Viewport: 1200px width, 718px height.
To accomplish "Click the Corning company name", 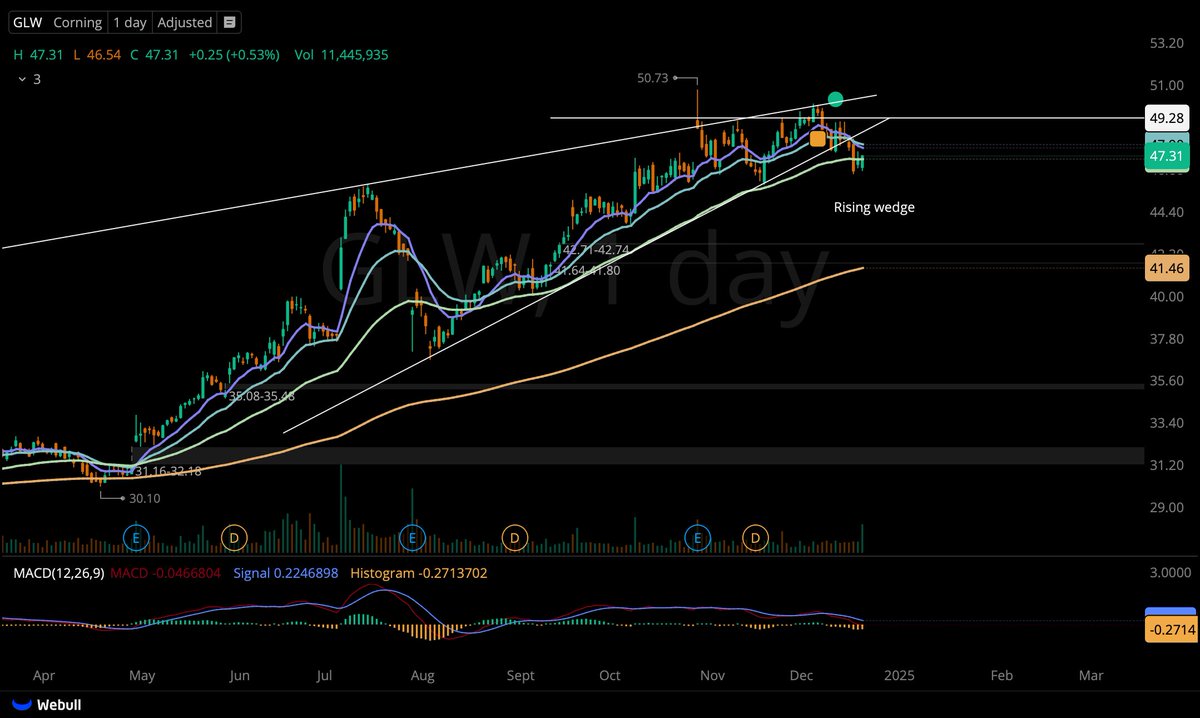I will coord(77,22).
